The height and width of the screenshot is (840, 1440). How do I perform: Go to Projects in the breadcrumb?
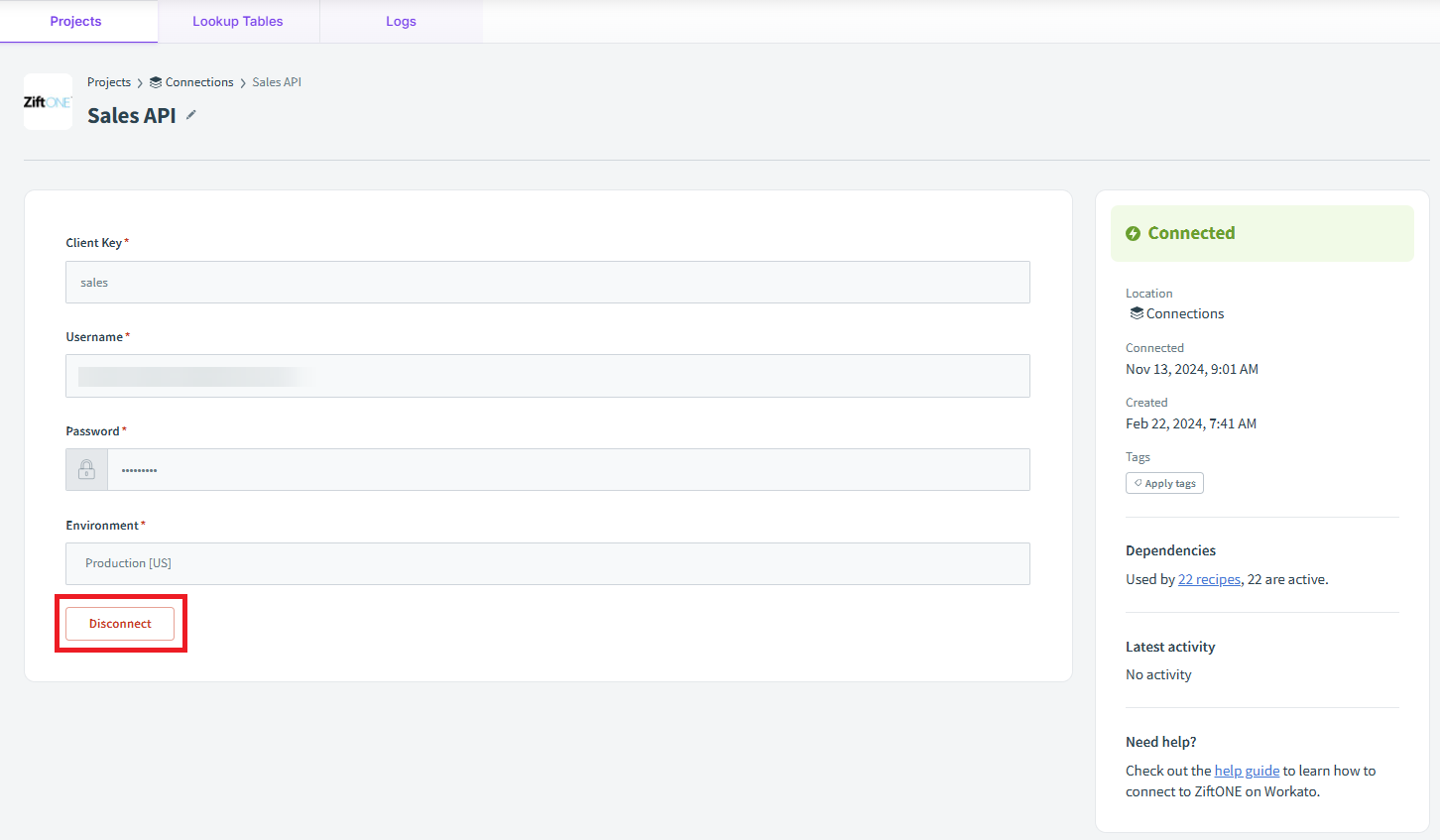click(x=109, y=82)
